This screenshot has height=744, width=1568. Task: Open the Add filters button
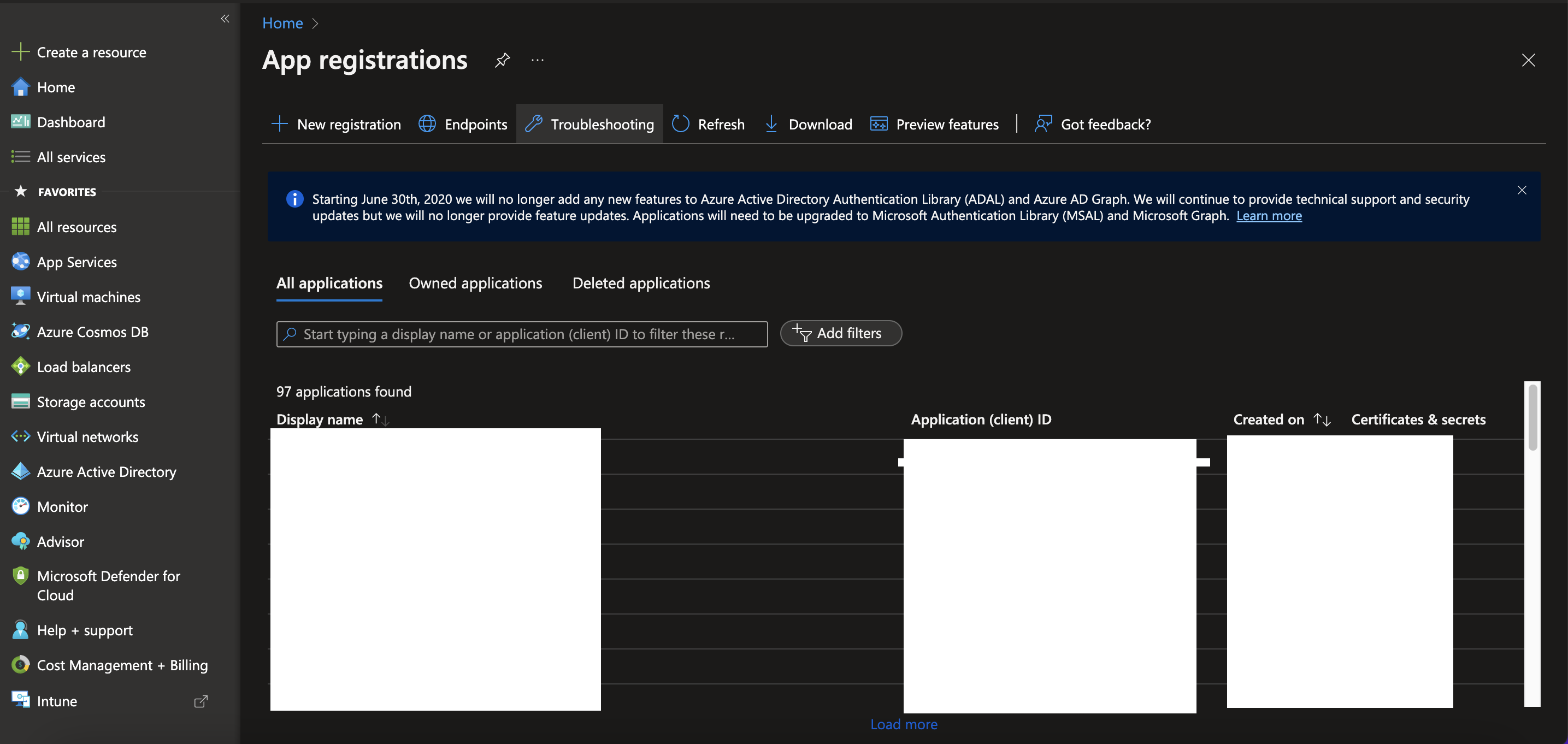pos(840,333)
